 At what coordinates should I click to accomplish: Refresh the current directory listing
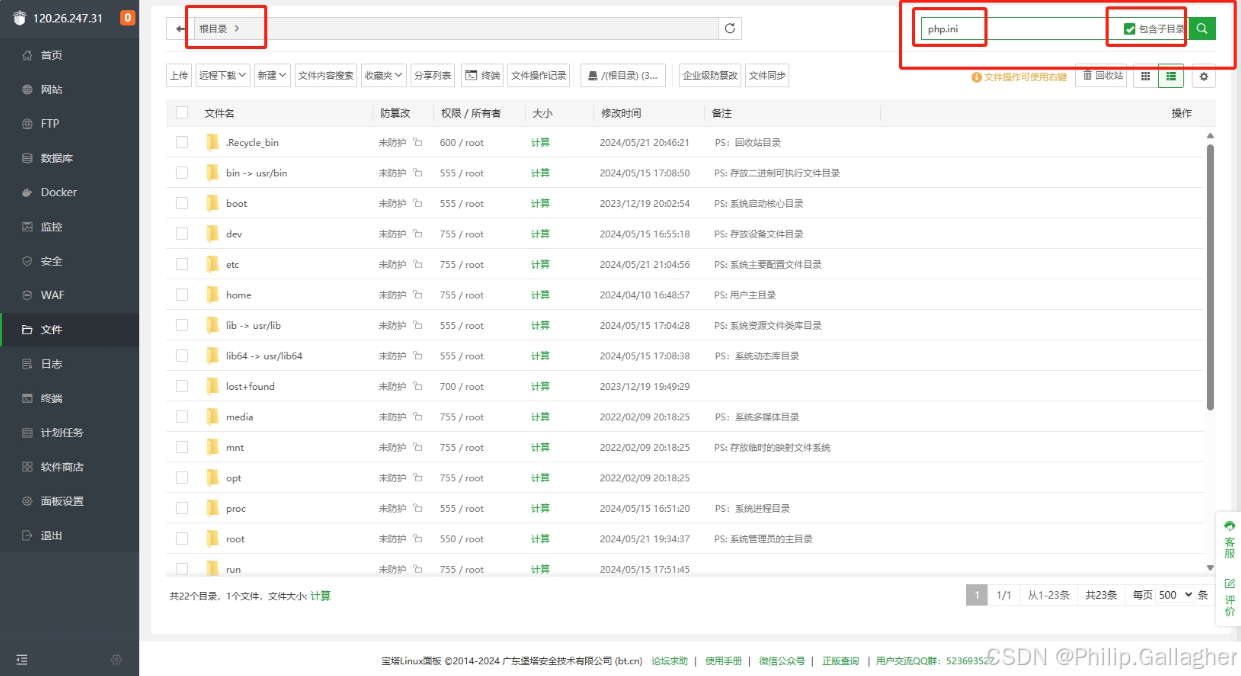[730, 28]
